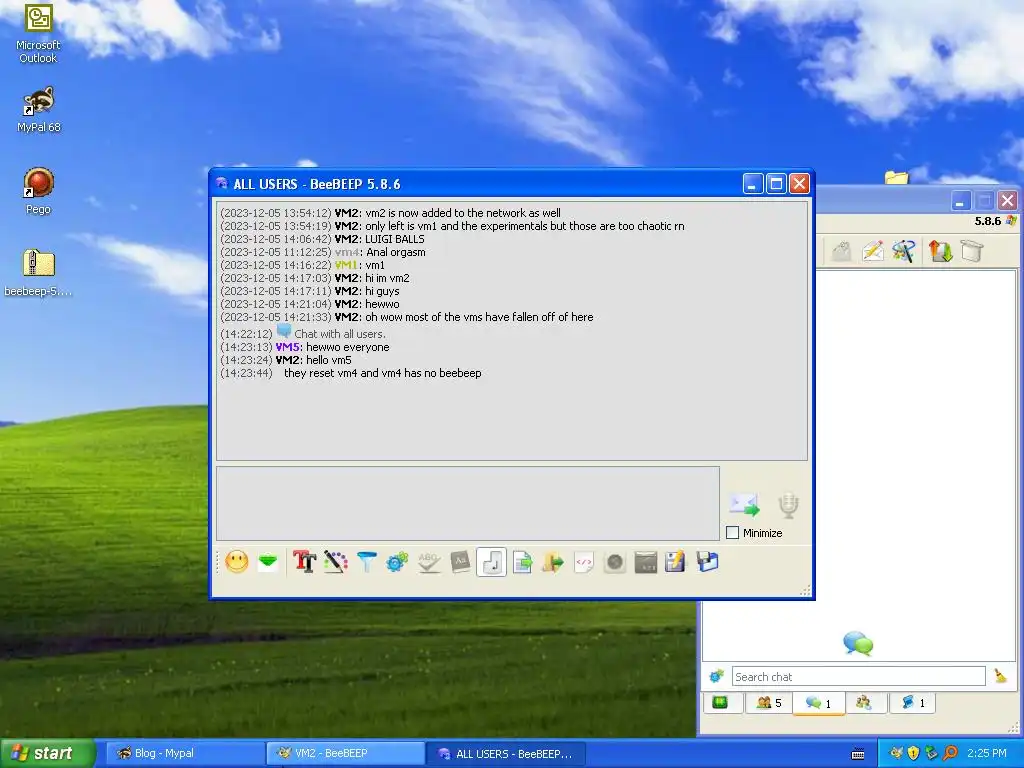Select the chats tab showing 1
The height and width of the screenshot is (768, 1024).
(x=818, y=703)
